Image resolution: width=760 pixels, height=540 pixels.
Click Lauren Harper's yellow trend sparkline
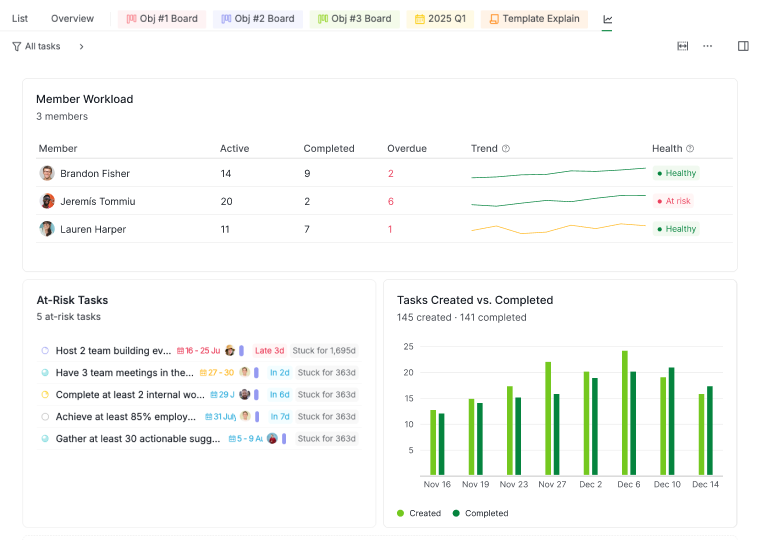(558, 228)
